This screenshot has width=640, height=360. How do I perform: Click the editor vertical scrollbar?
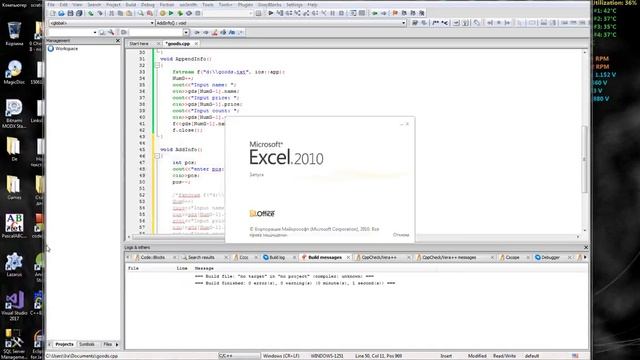584,159
